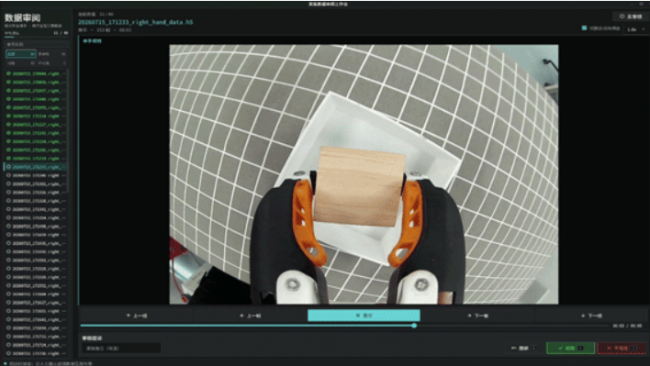The width and height of the screenshot is (650, 366).
Task: Open the second filter dropdown in sidebar
Action: pyautogui.click(x=52, y=54)
